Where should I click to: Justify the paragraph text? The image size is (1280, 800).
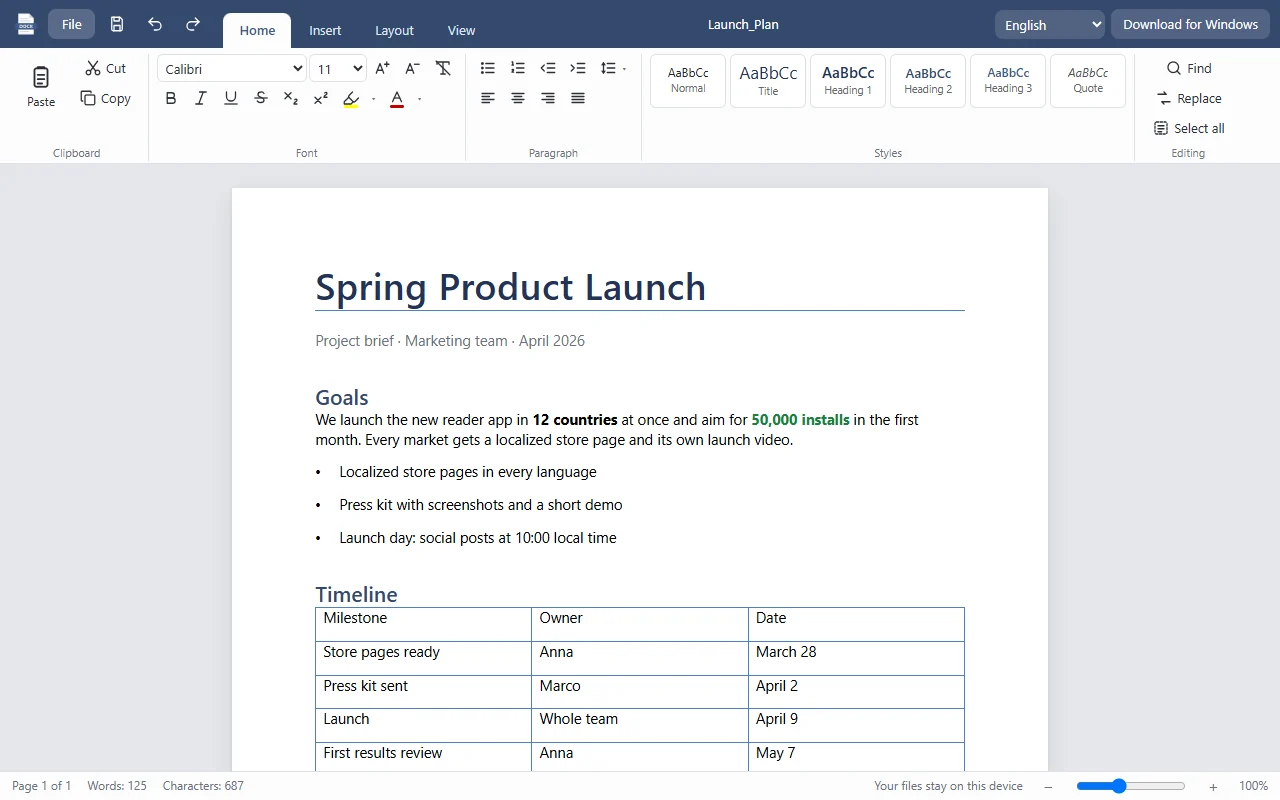click(578, 98)
